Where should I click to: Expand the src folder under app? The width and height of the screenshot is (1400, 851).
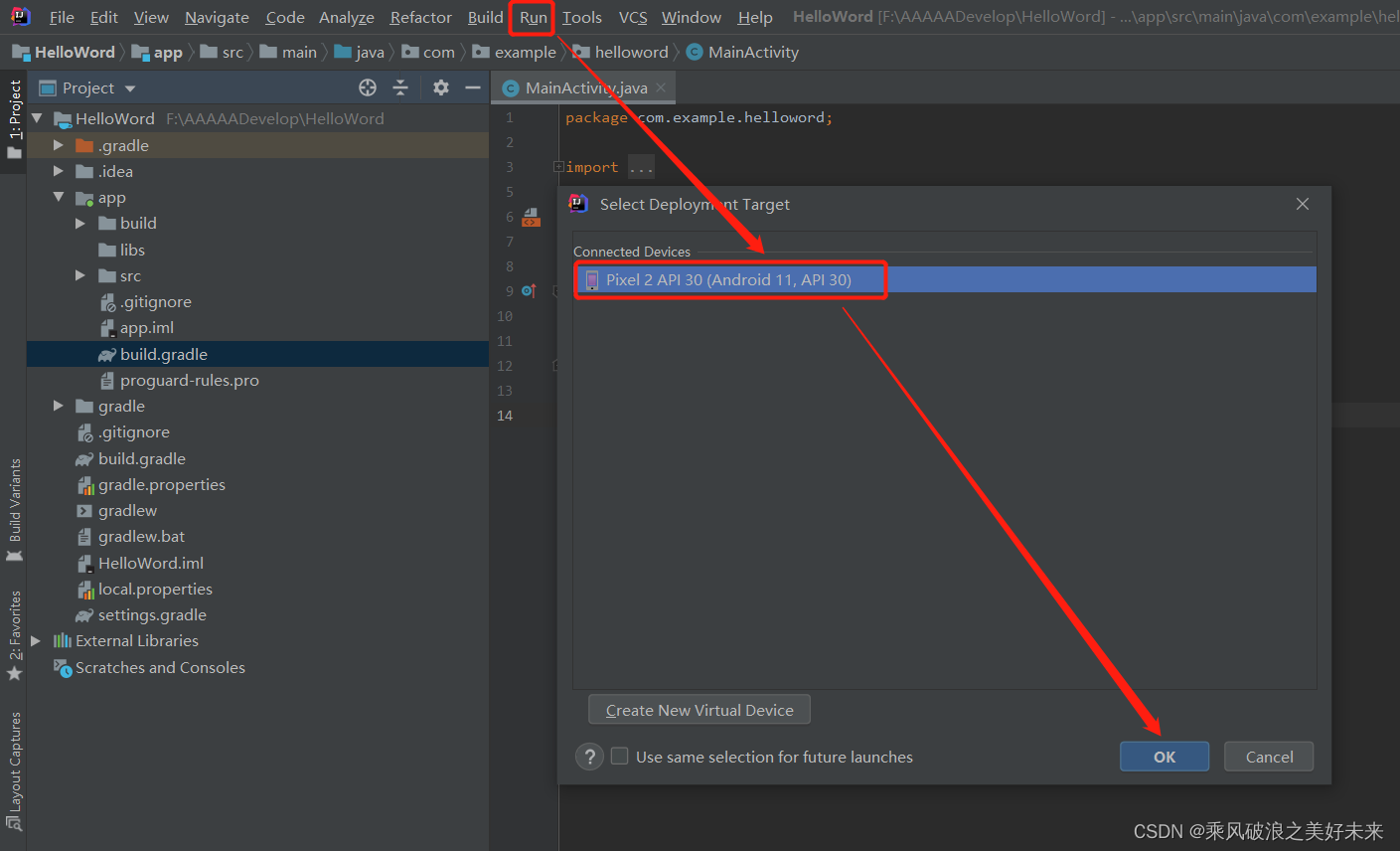80,275
